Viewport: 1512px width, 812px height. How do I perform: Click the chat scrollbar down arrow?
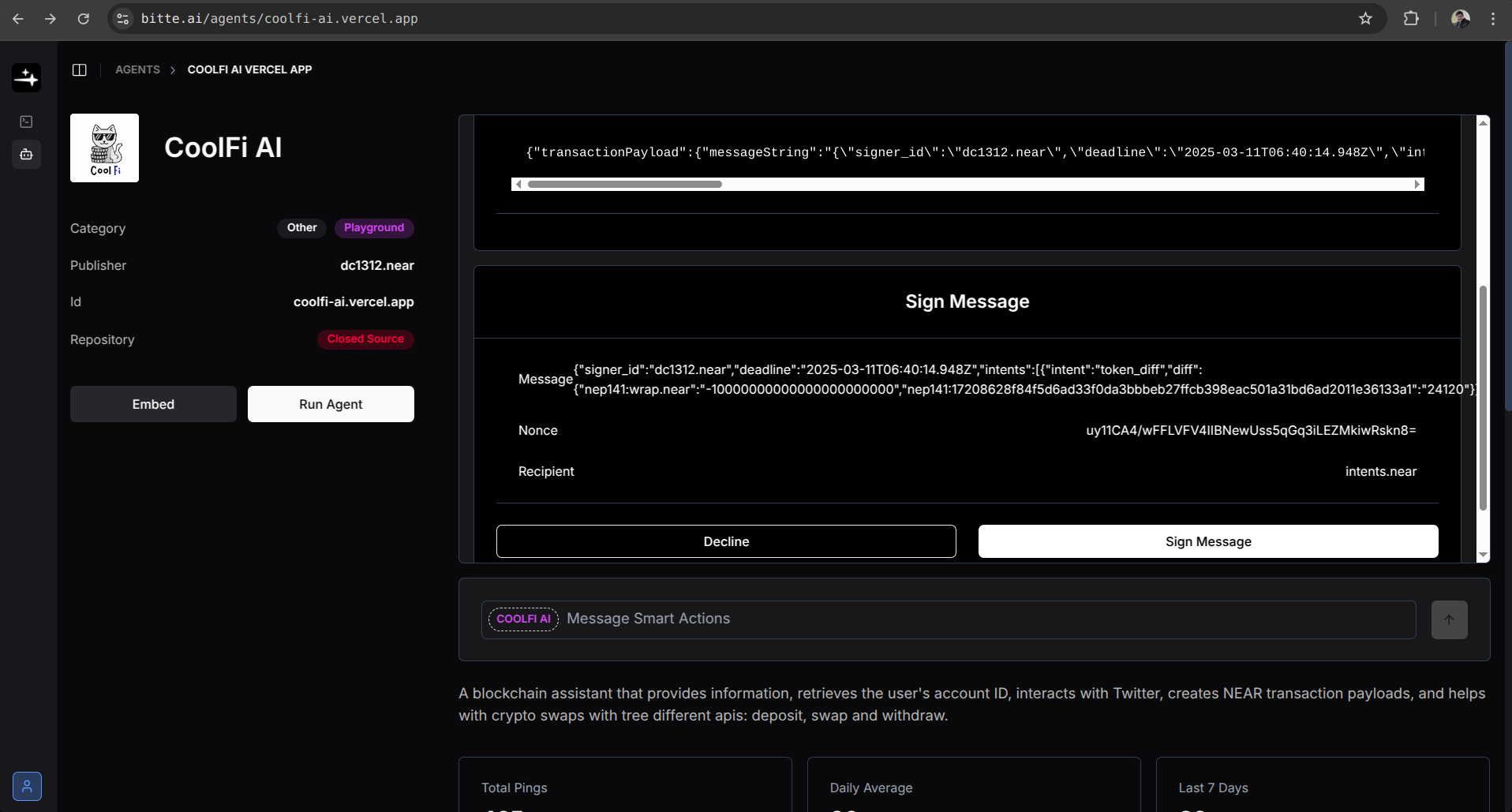point(1483,556)
